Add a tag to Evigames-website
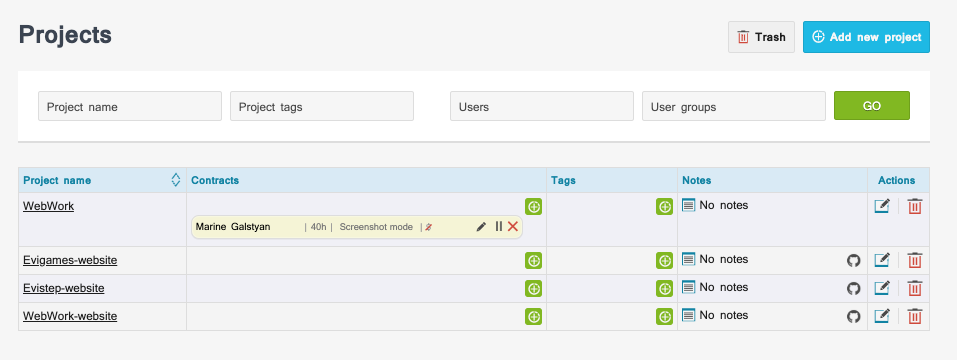Screen dimensions: 957x360 [x=665, y=261]
